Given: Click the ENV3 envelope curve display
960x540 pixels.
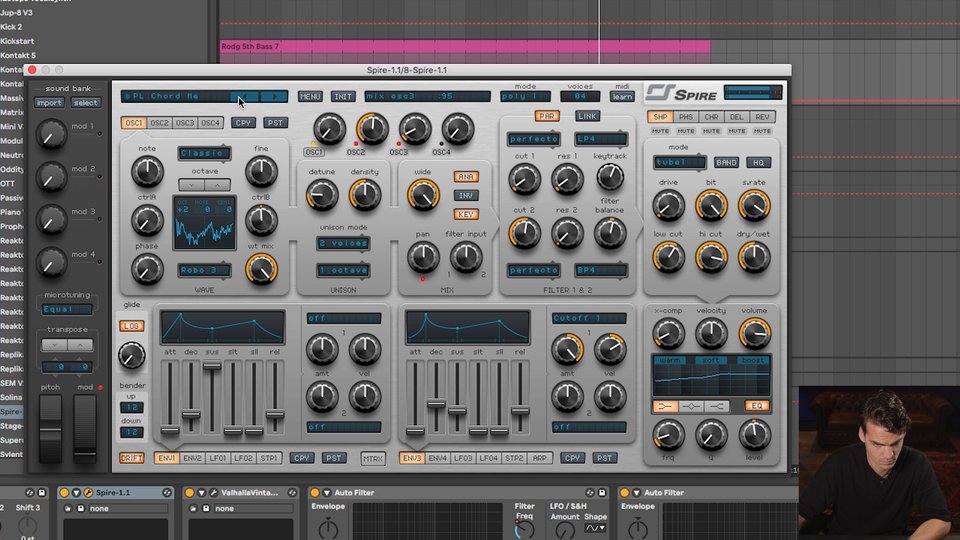Looking at the screenshot, I should 468,327.
